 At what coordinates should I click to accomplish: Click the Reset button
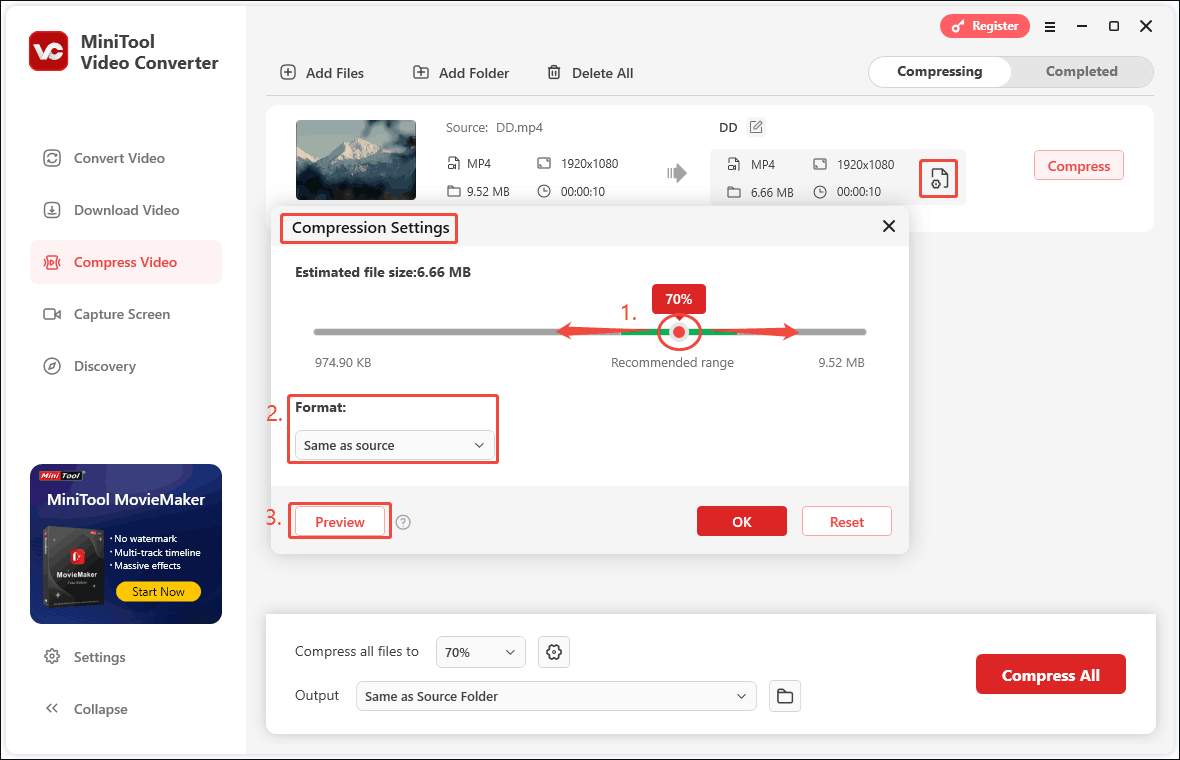pos(847,521)
